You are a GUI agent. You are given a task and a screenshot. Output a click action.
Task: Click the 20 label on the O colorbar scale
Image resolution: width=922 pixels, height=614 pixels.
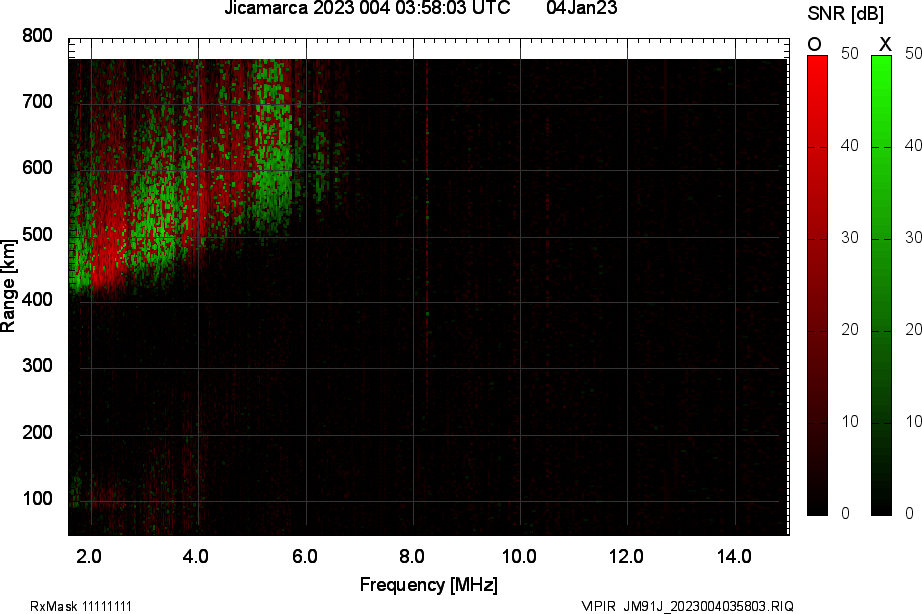[850, 330]
